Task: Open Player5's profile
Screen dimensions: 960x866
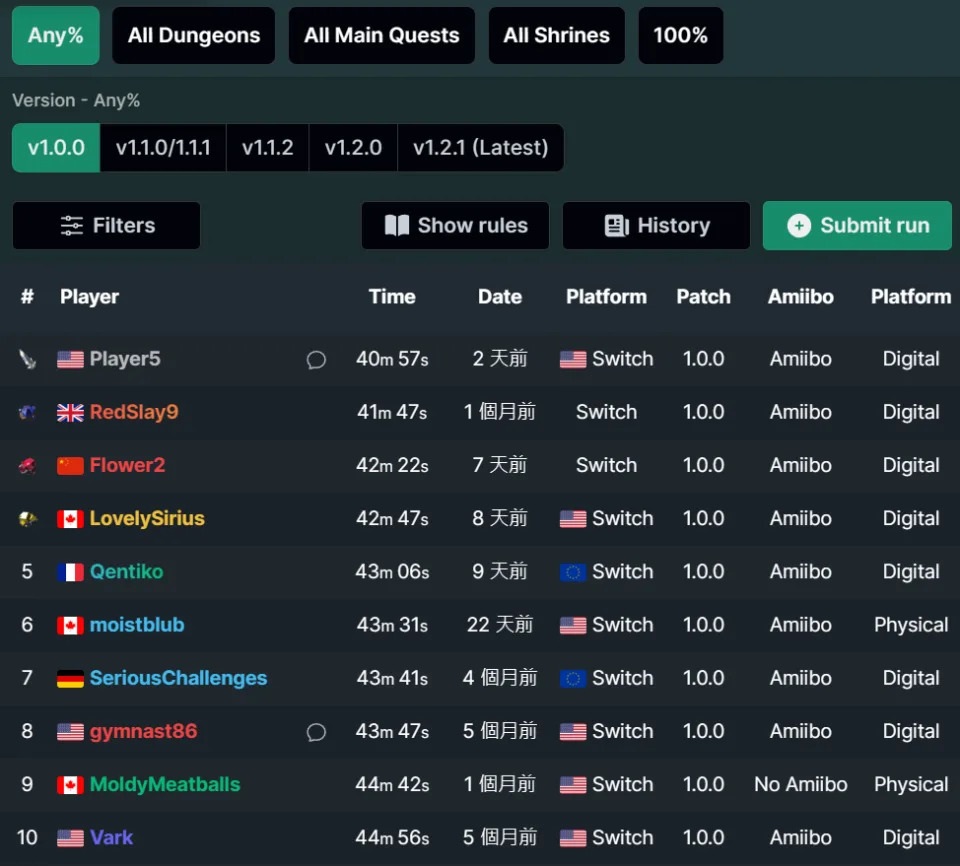Action: tap(125, 359)
